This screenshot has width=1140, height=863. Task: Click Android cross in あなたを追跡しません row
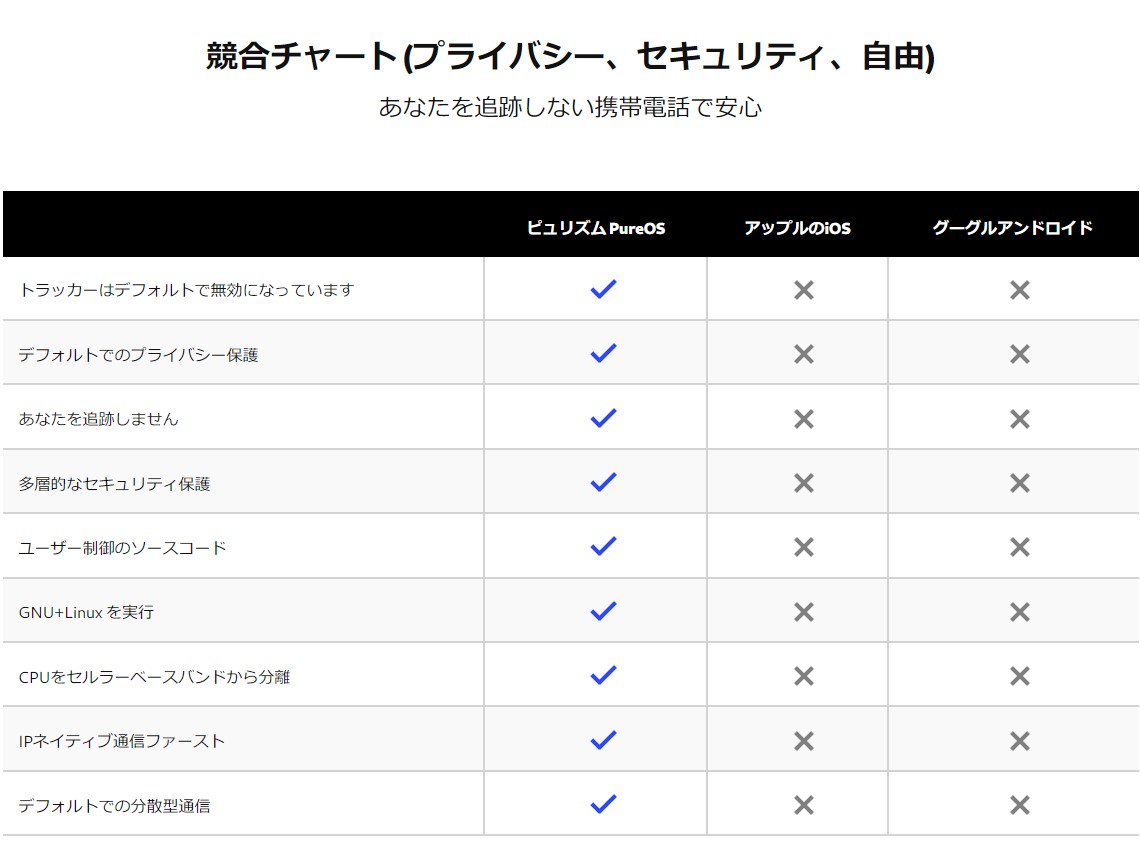pyautogui.click(x=1019, y=419)
